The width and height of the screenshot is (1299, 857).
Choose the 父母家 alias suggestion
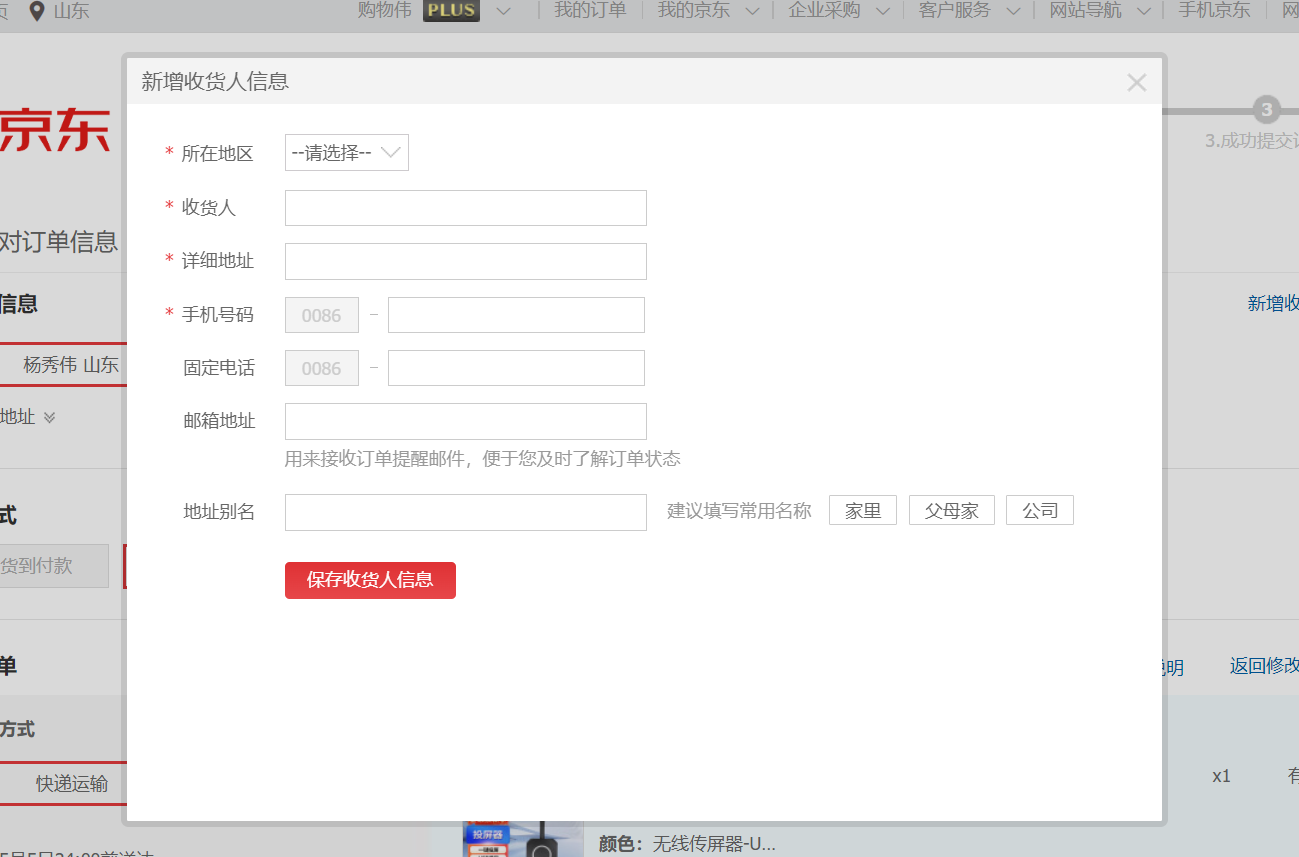click(951, 511)
